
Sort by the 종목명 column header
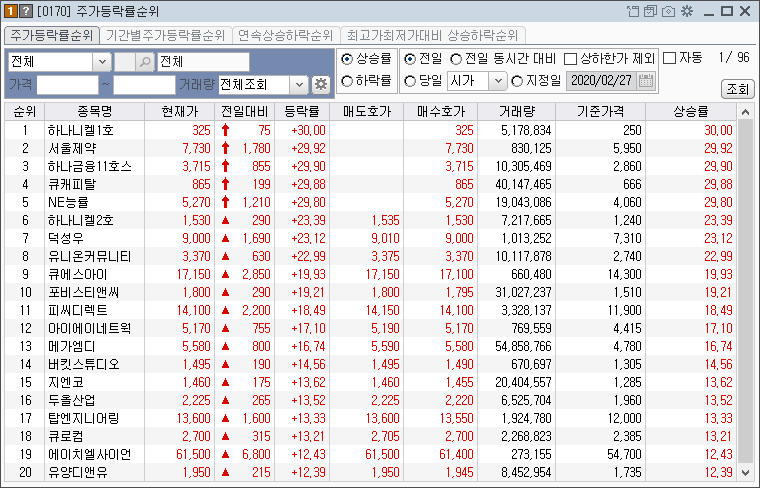click(x=95, y=111)
